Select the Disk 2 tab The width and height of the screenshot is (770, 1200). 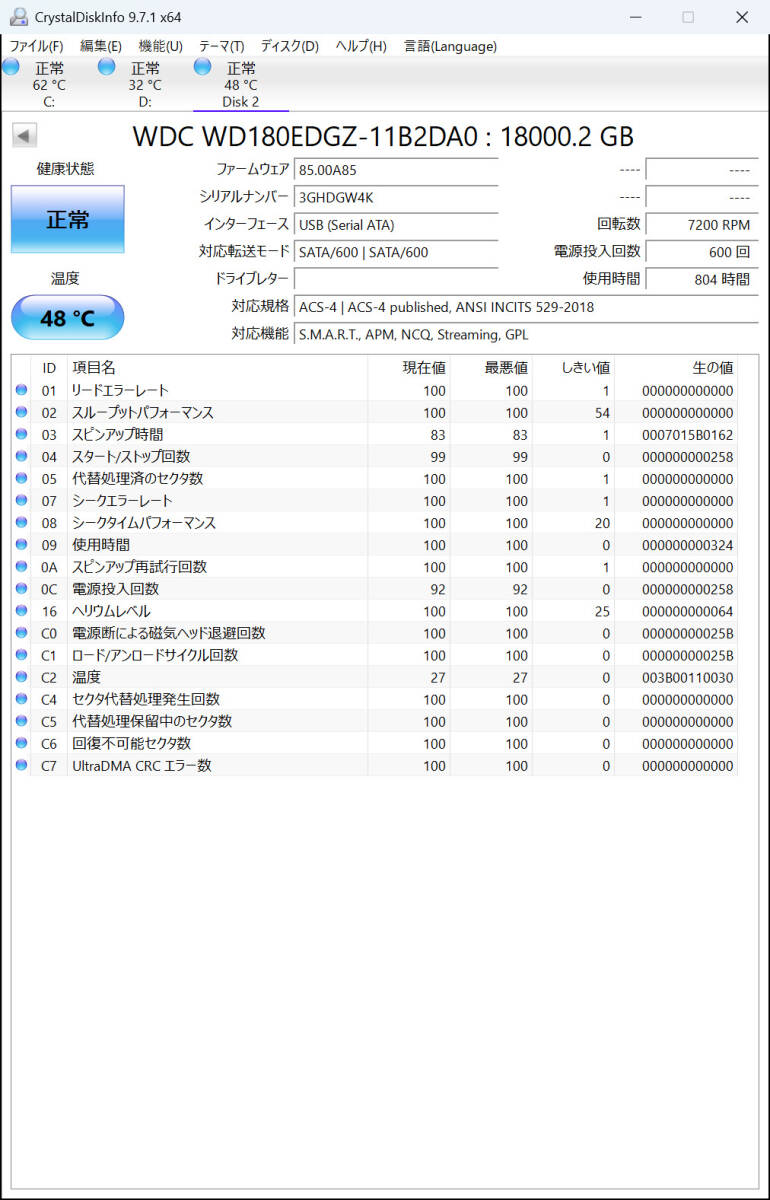[x=241, y=84]
